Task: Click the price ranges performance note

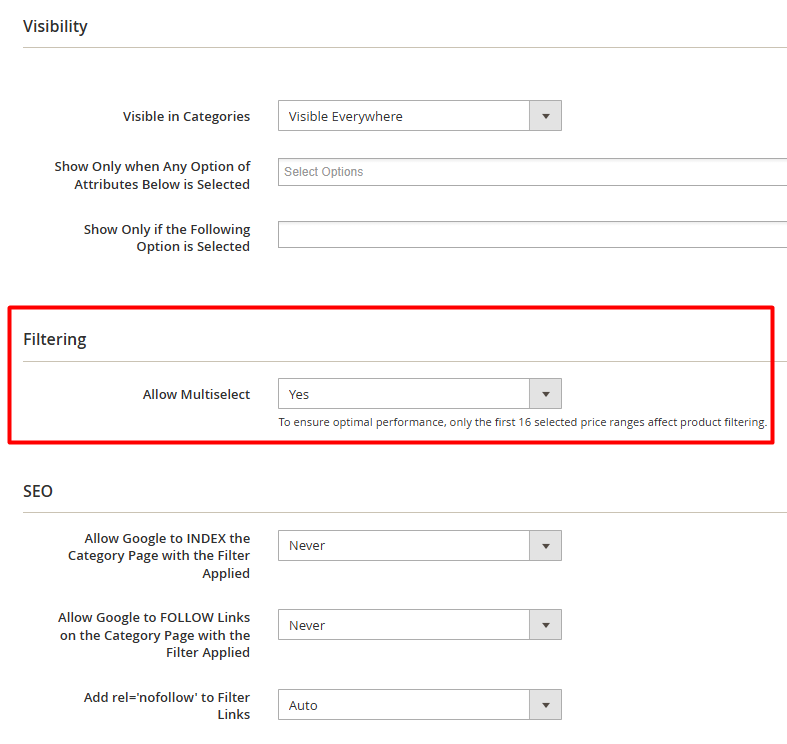Action: 522,422
